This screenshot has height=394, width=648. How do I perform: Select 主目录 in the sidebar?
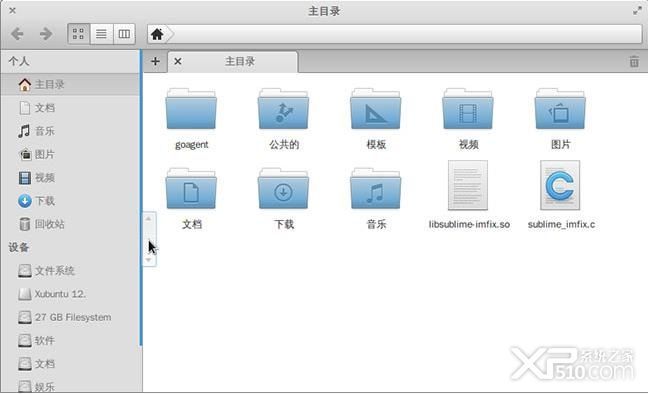70,84
